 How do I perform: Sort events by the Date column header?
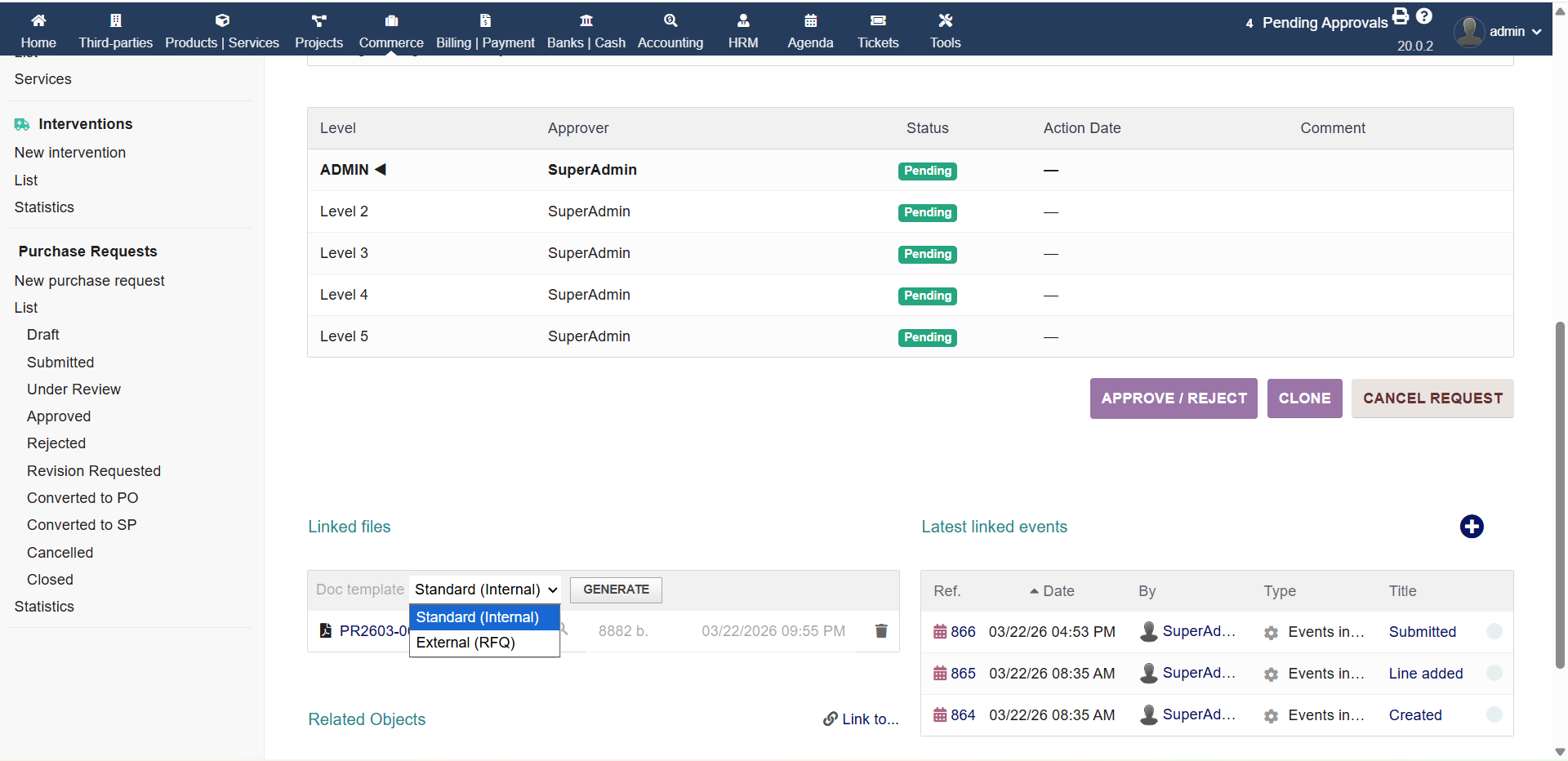coord(1058,591)
